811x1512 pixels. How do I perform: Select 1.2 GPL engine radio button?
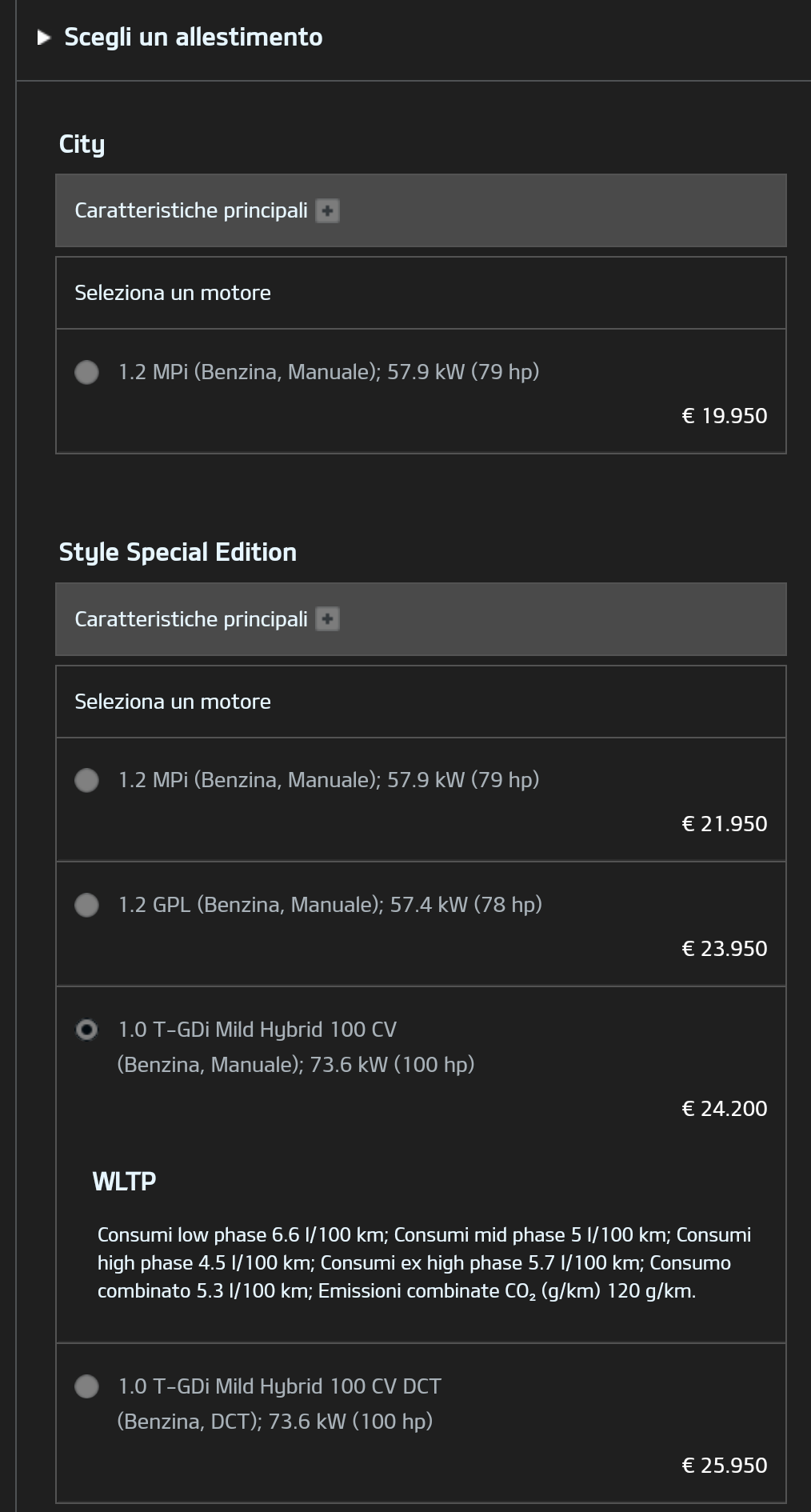pos(86,905)
